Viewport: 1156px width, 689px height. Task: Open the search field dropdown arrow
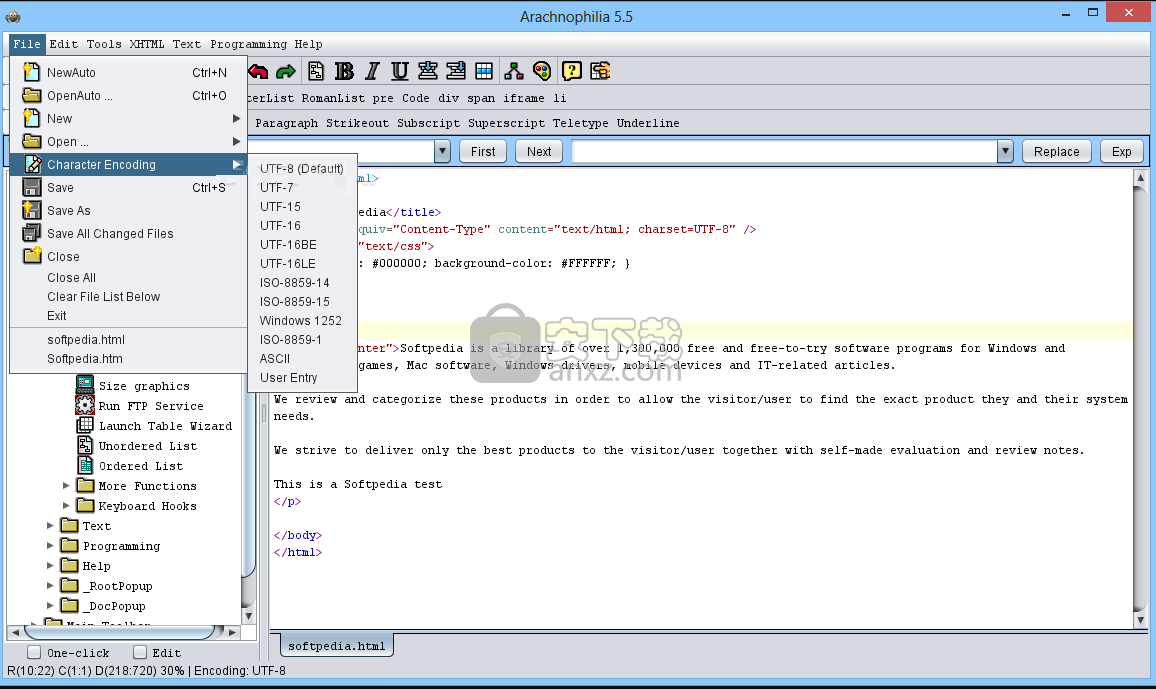(442, 151)
